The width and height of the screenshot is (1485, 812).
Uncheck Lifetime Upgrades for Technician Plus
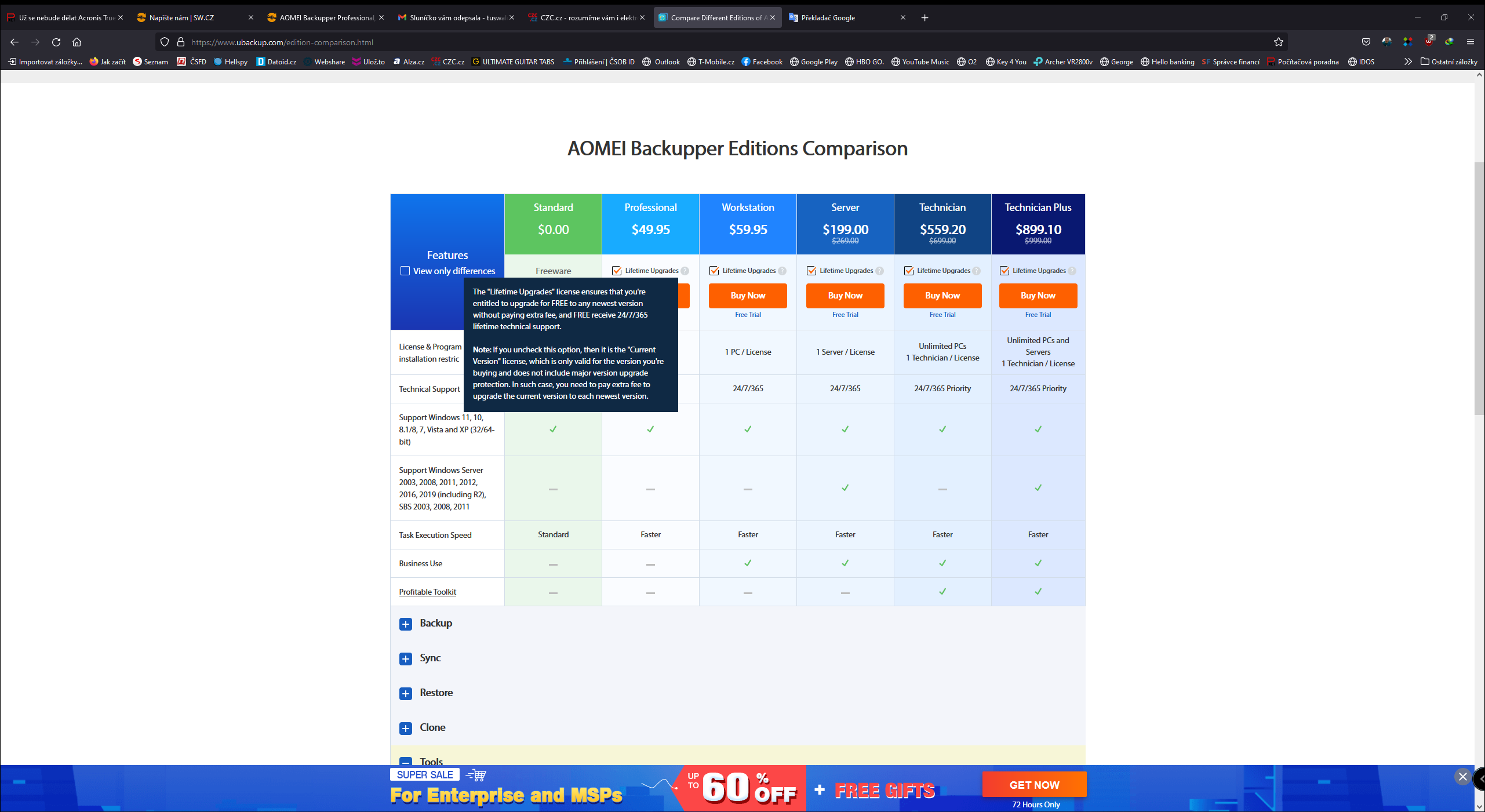pos(1004,271)
